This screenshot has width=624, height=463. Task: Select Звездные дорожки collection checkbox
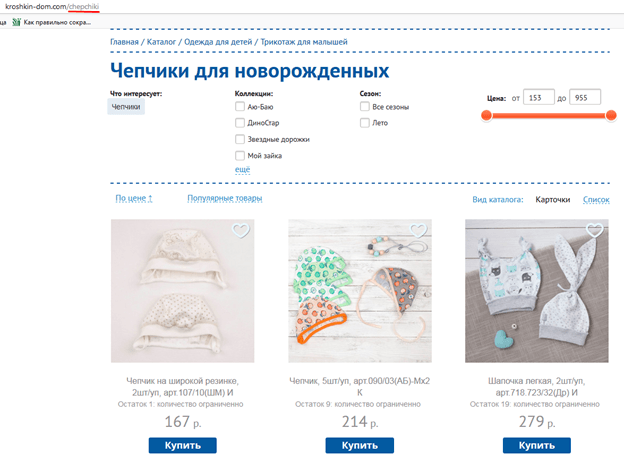(240, 139)
